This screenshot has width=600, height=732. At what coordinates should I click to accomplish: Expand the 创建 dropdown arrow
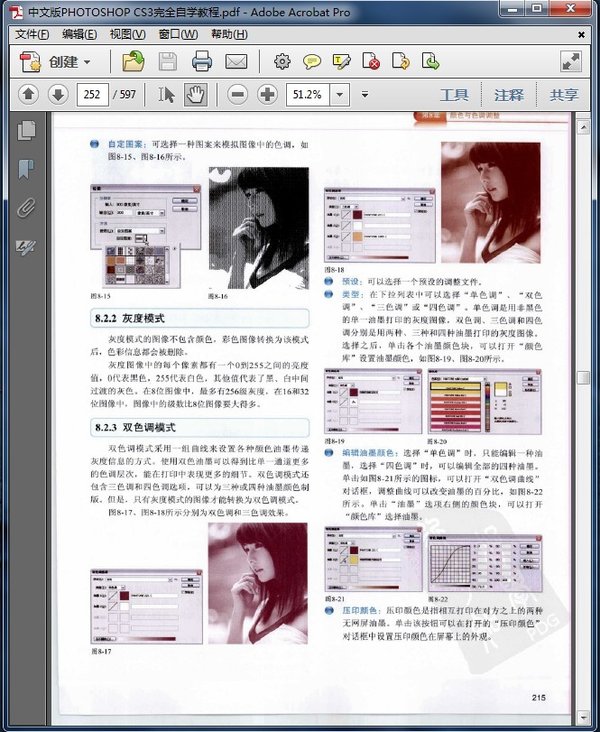pyautogui.click(x=87, y=62)
